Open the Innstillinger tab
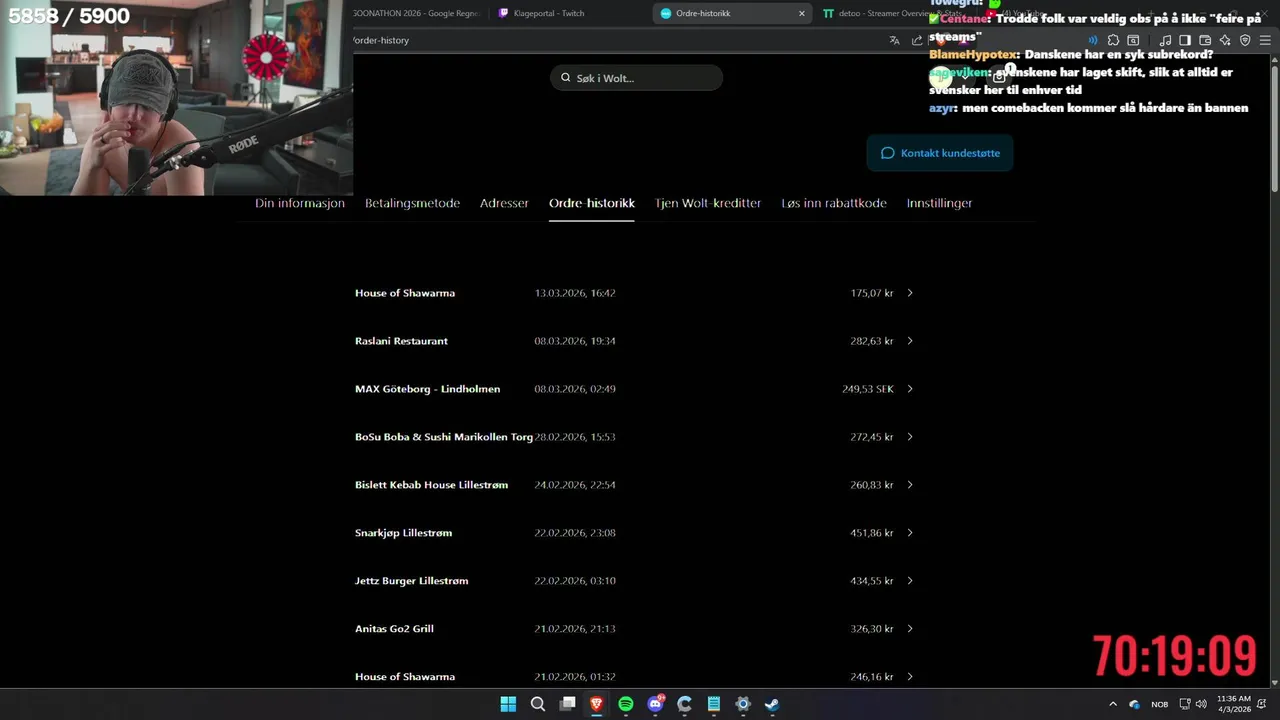Viewport: 1280px width, 720px height. [x=939, y=203]
